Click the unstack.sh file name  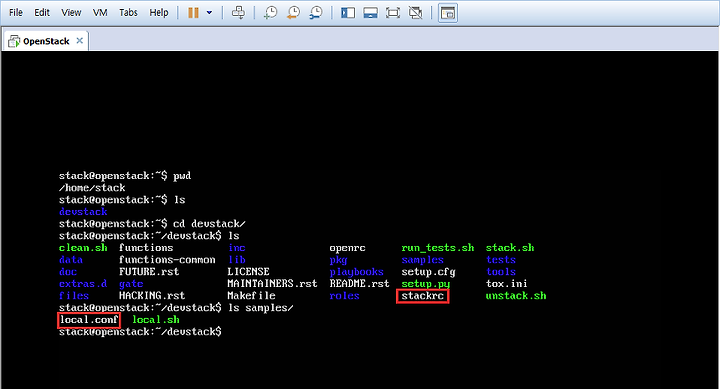(x=516, y=296)
